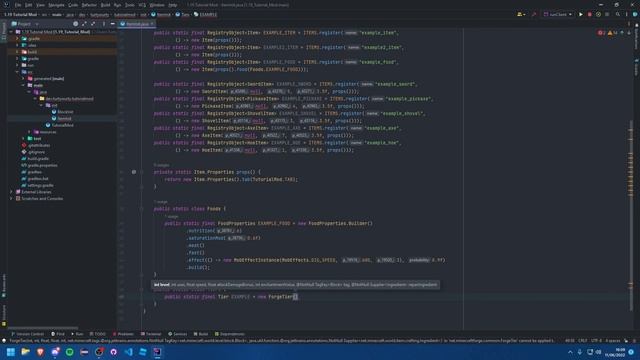Open Visual Studio Code from taskbar
Viewport: 640px width, 360px height.
click(128, 352)
